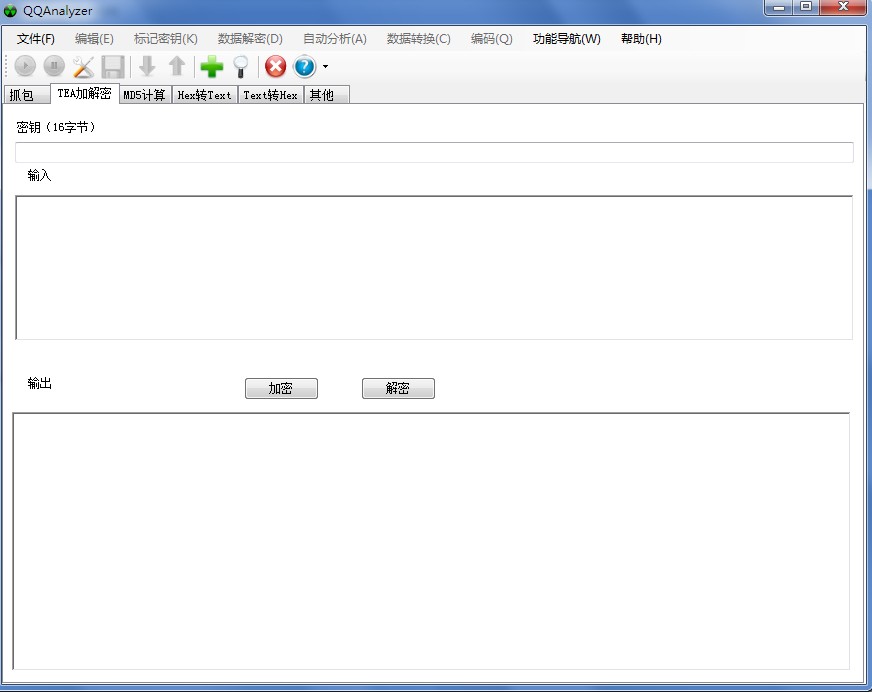
Task: Switch to the MD5计算 tab
Action: pyautogui.click(x=144, y=95)
